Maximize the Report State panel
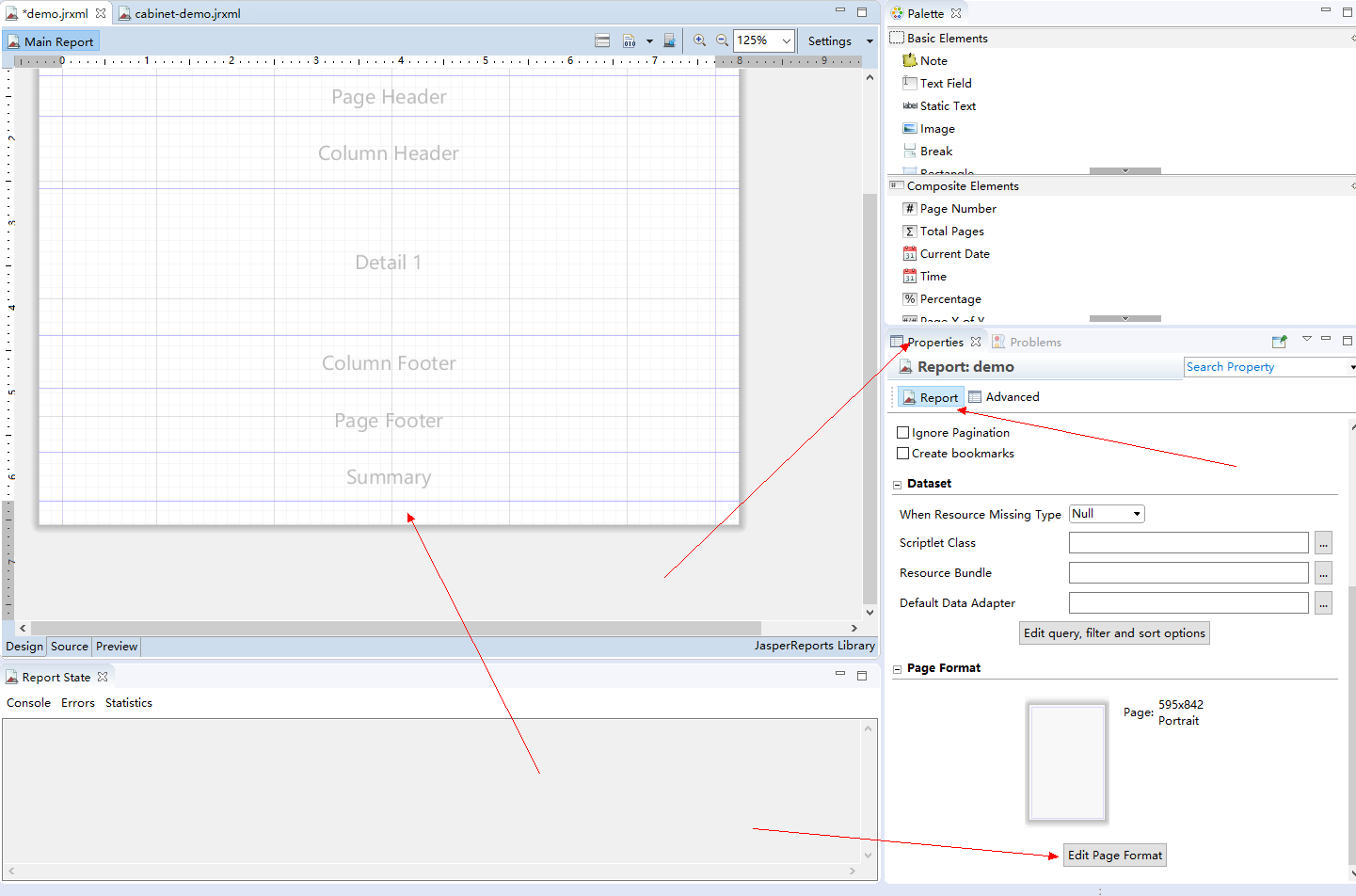Screen dimensions: 1356x896 point(862,675)
